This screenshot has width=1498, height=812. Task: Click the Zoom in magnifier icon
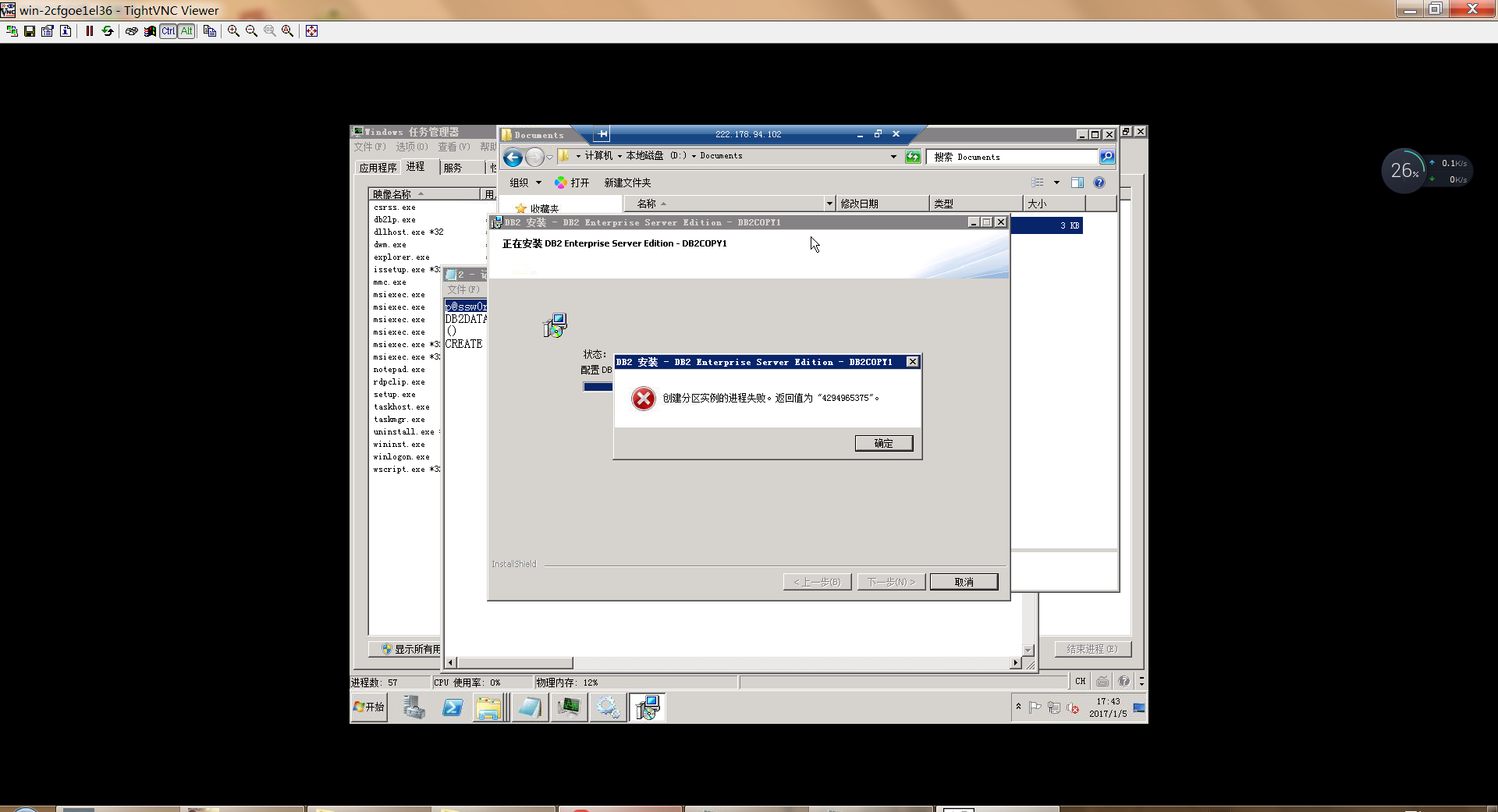233,31
